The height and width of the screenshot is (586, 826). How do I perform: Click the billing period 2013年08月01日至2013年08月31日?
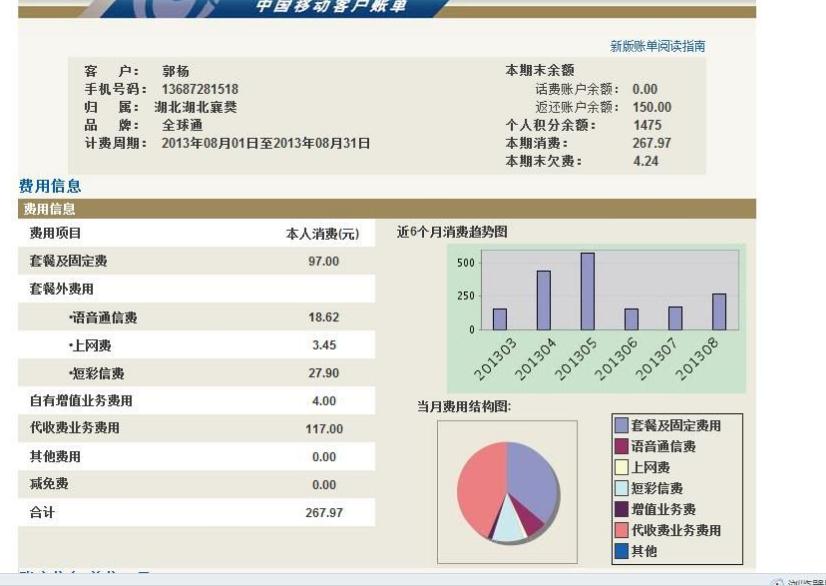266,143
